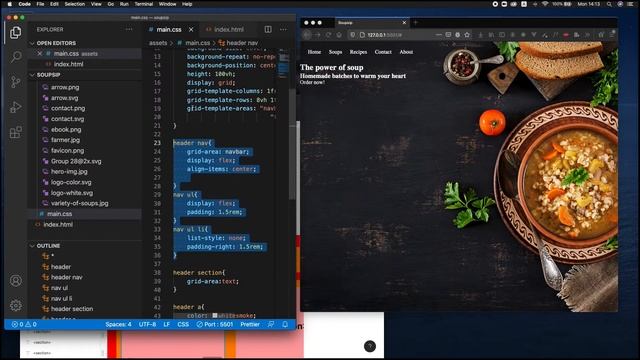Open arrow.svg in the file tree
Screen dimensions: 640x360
[x=64, y=98]
